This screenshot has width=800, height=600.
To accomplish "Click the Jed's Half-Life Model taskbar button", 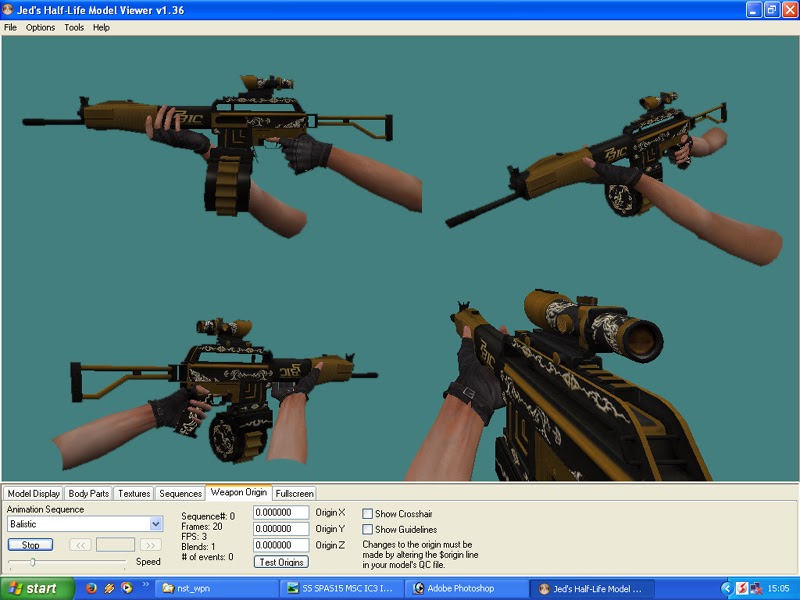I will pyautogui.click(x=592, y=588).
